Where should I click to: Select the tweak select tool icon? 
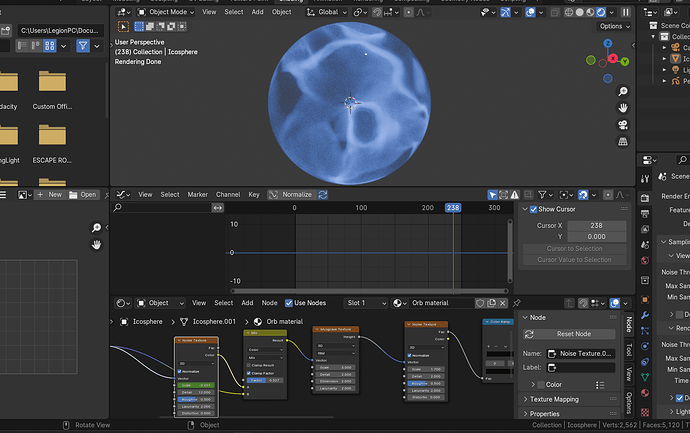(124, 27)
